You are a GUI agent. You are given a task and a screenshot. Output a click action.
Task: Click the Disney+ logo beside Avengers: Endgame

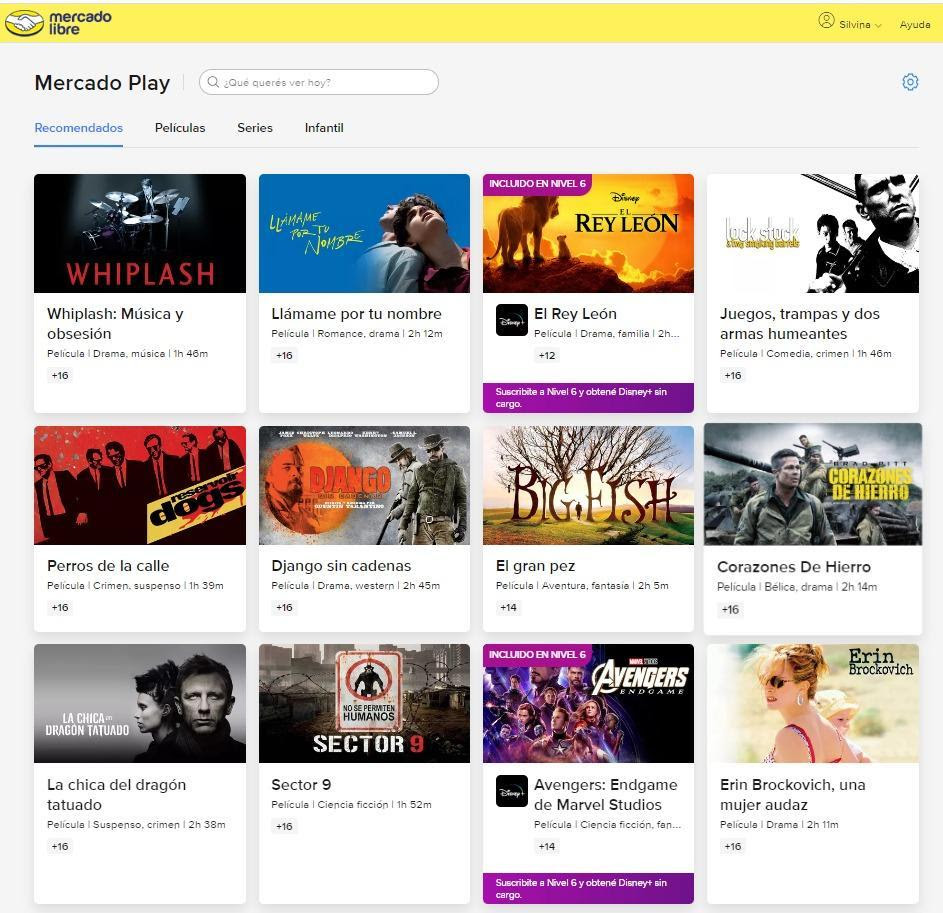[x=511, y=791]
